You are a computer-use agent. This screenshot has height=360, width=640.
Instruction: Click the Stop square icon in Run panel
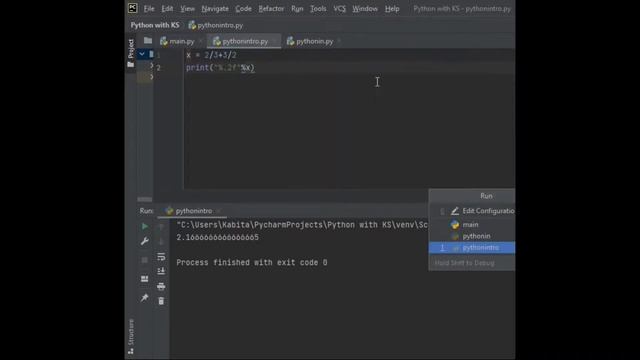click(x=144, y=260)
